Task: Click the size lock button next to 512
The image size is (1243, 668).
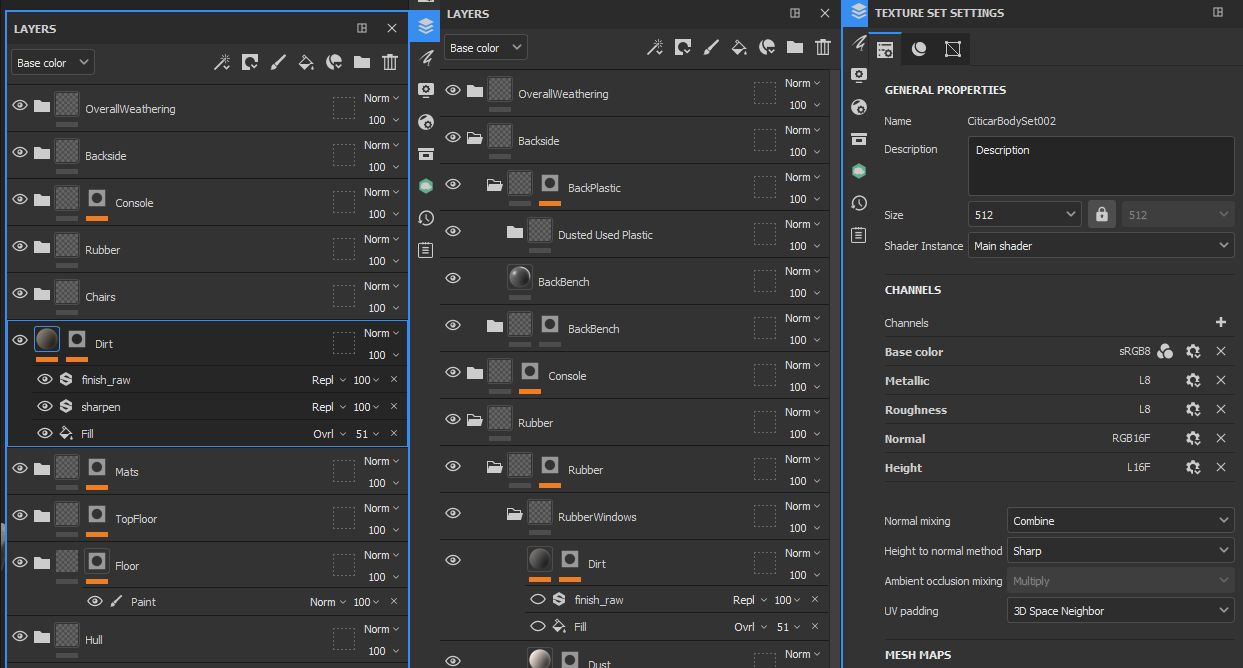Action: (1101, 215)
